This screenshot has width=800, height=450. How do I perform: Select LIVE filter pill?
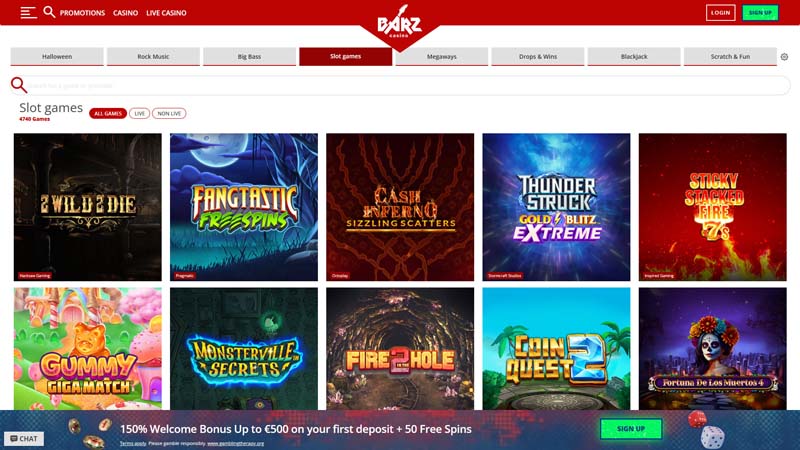139,113
